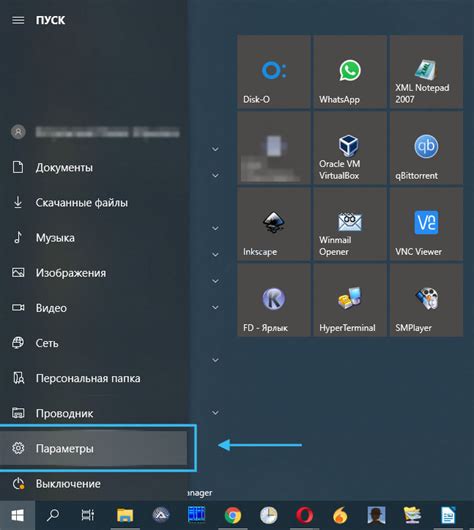Select Документы in the Start menu

tap(93, 167)
